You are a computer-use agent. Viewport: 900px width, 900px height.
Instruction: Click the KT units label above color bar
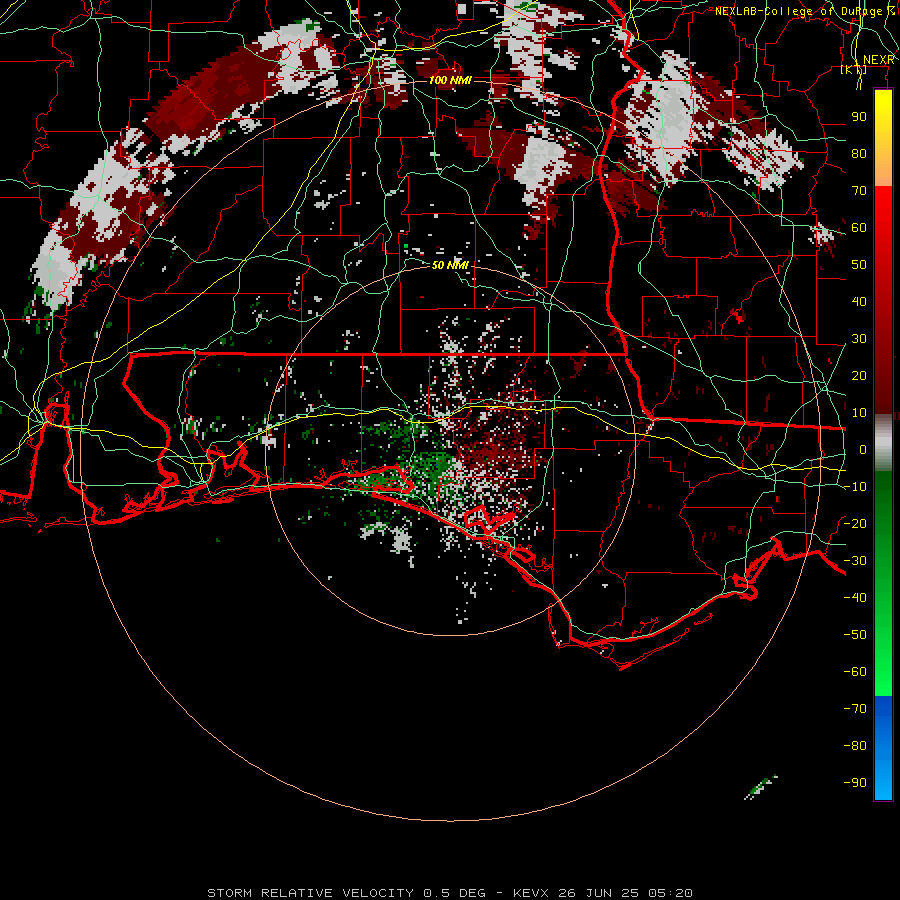(854, 69)
